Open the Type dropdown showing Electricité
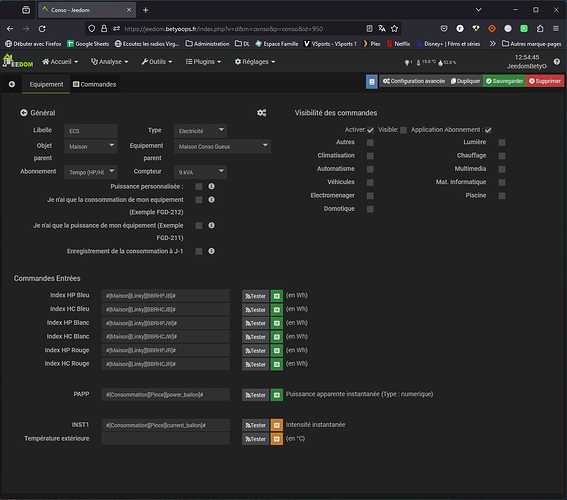567x500 pixels. [x=200, y=131]
